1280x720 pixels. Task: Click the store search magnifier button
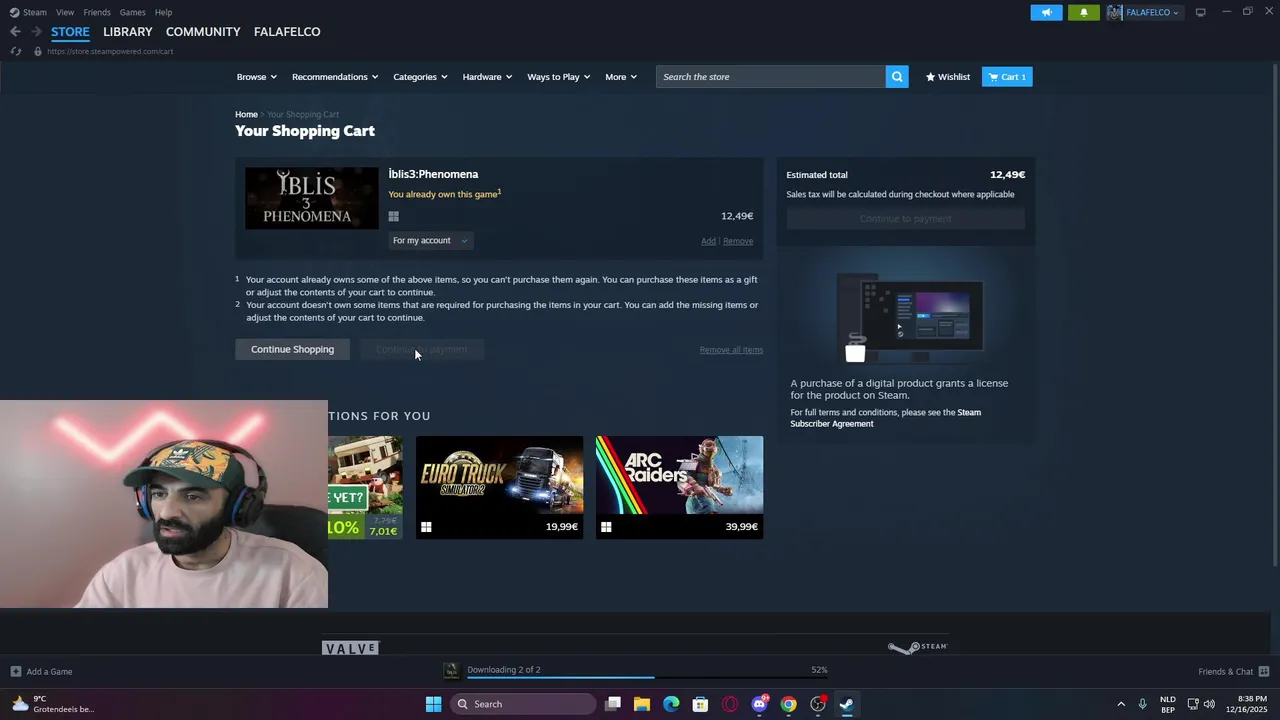click(897, 77)
